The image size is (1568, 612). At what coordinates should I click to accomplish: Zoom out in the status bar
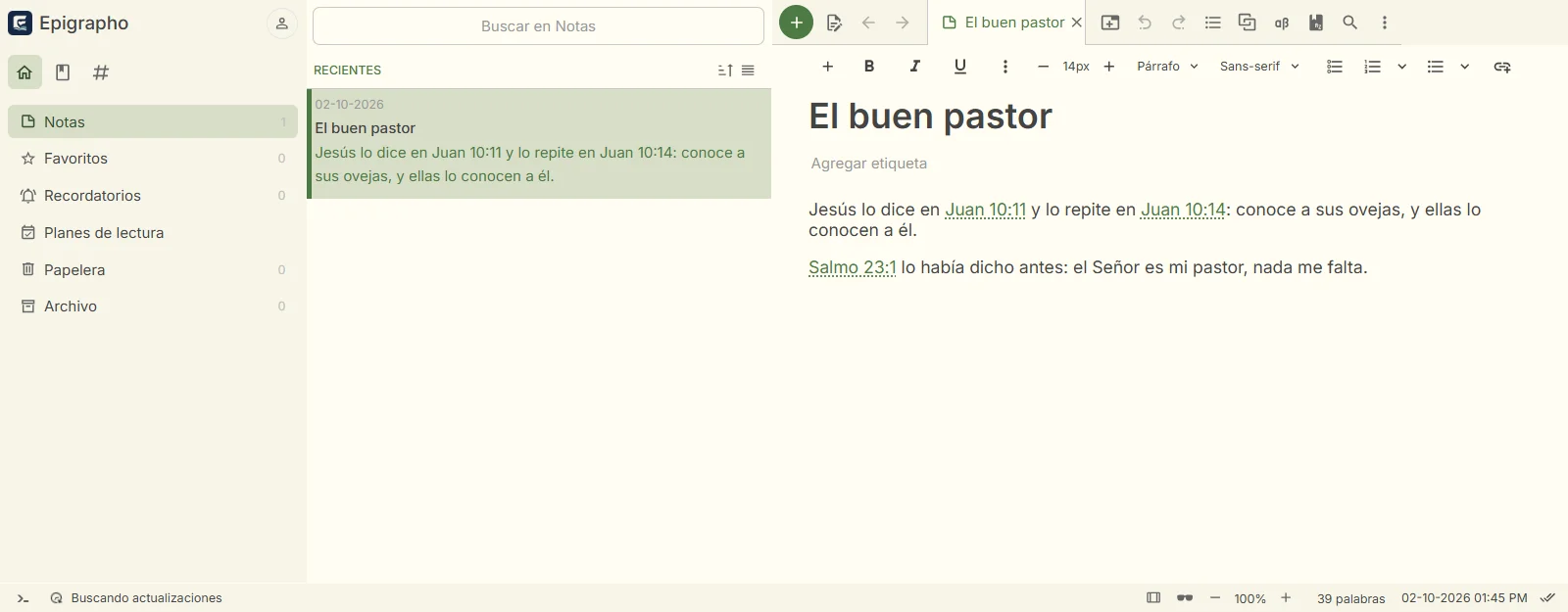[1215, 597]
